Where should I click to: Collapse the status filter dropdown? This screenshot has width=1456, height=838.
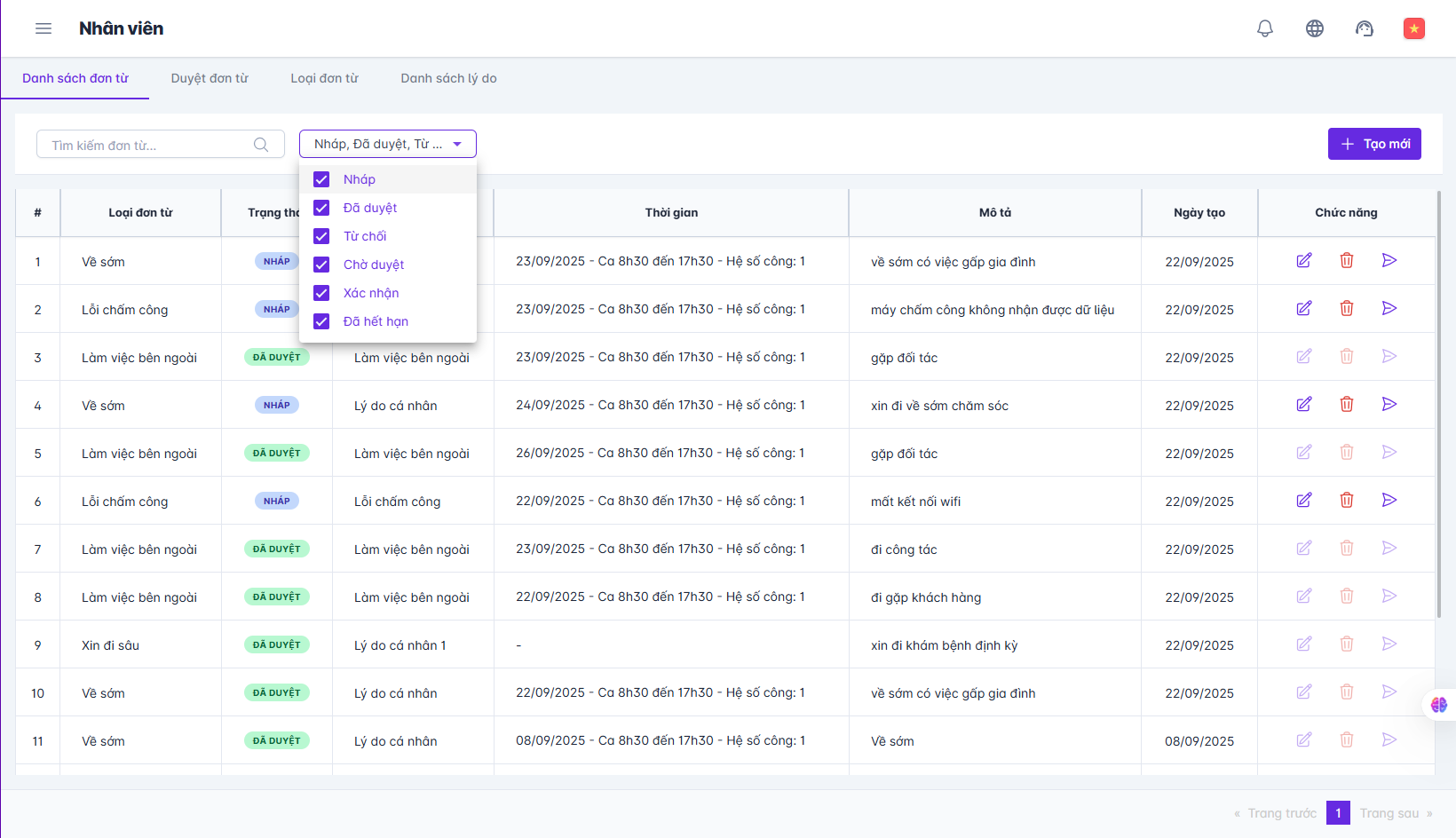[x=457, y=144]
